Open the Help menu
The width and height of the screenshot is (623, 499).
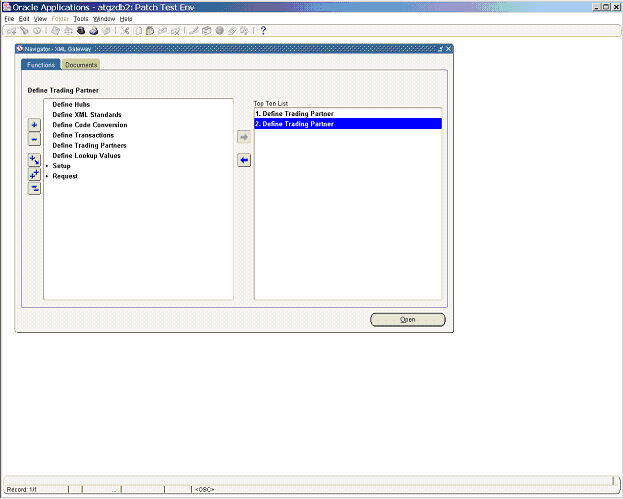click(126, 19)
